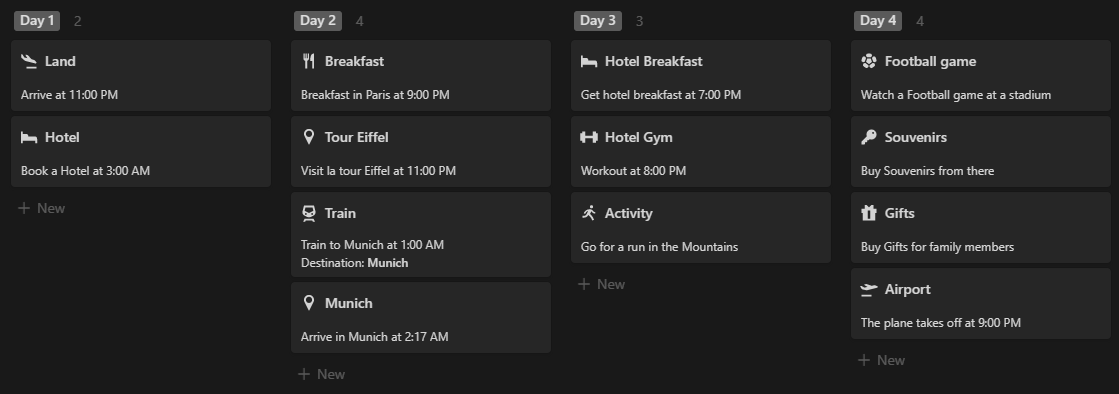
Task: Click the airplane landing icon on Land card
Action: (29, 61)
